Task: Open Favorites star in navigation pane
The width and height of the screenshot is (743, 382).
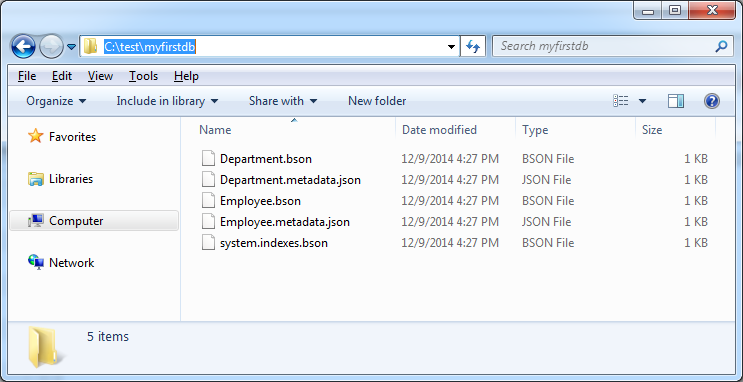Action: click(36, 136)
